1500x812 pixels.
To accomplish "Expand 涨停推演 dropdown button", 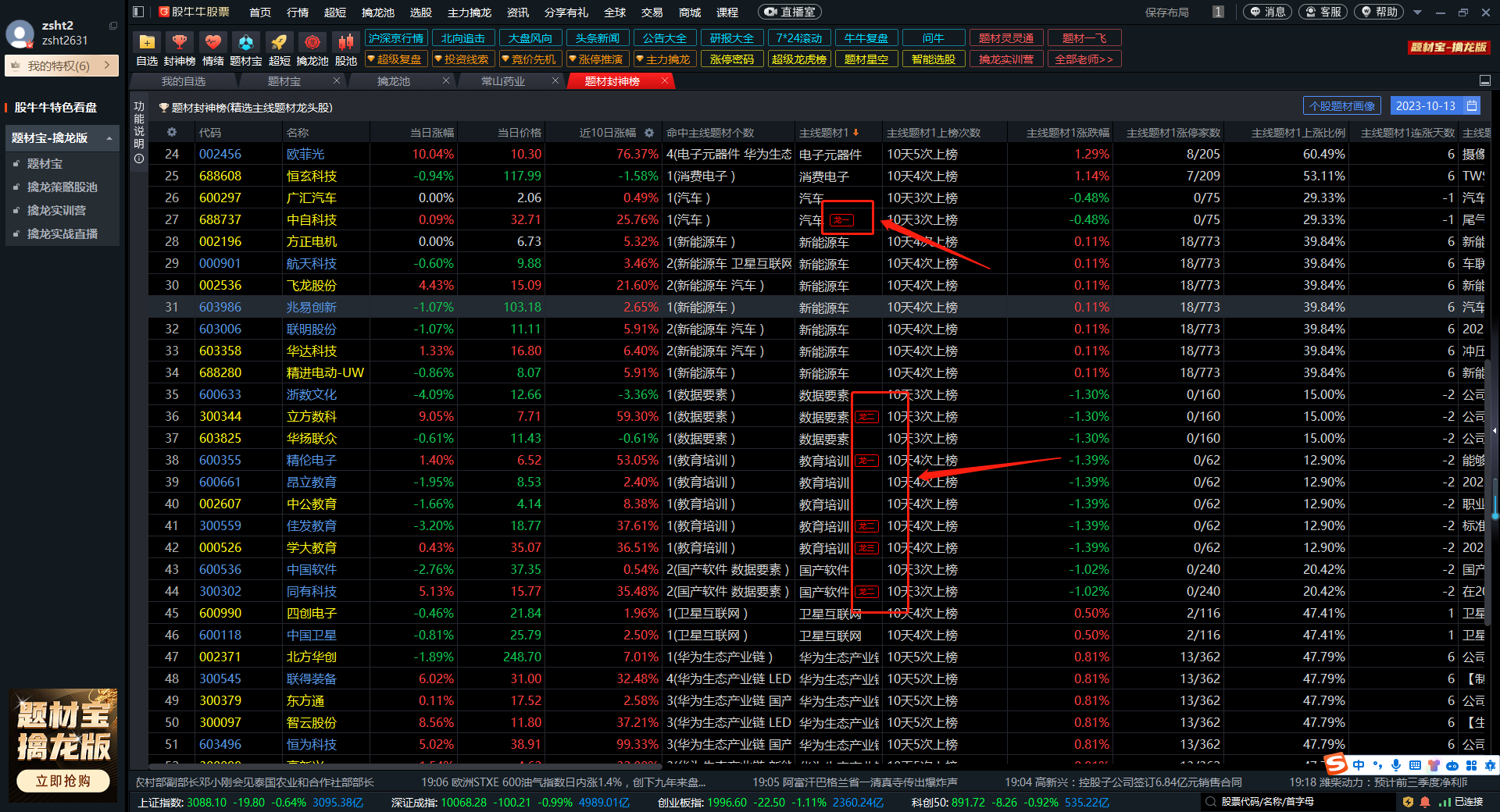I will click(x=597, y=59).
